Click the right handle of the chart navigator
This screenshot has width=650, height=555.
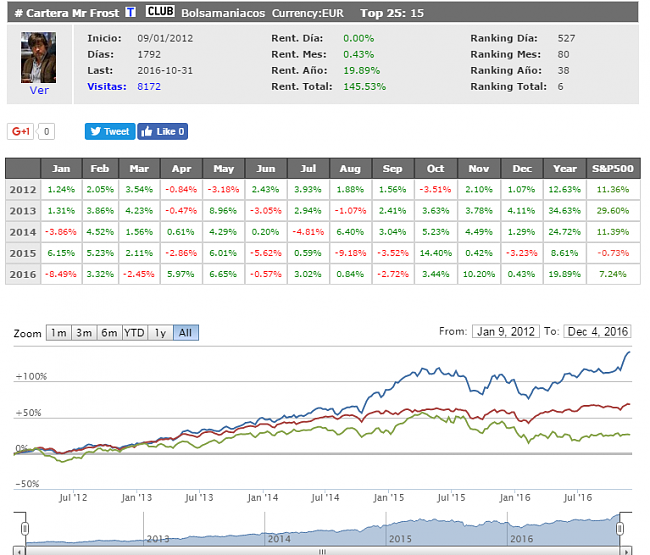[620, 527]
